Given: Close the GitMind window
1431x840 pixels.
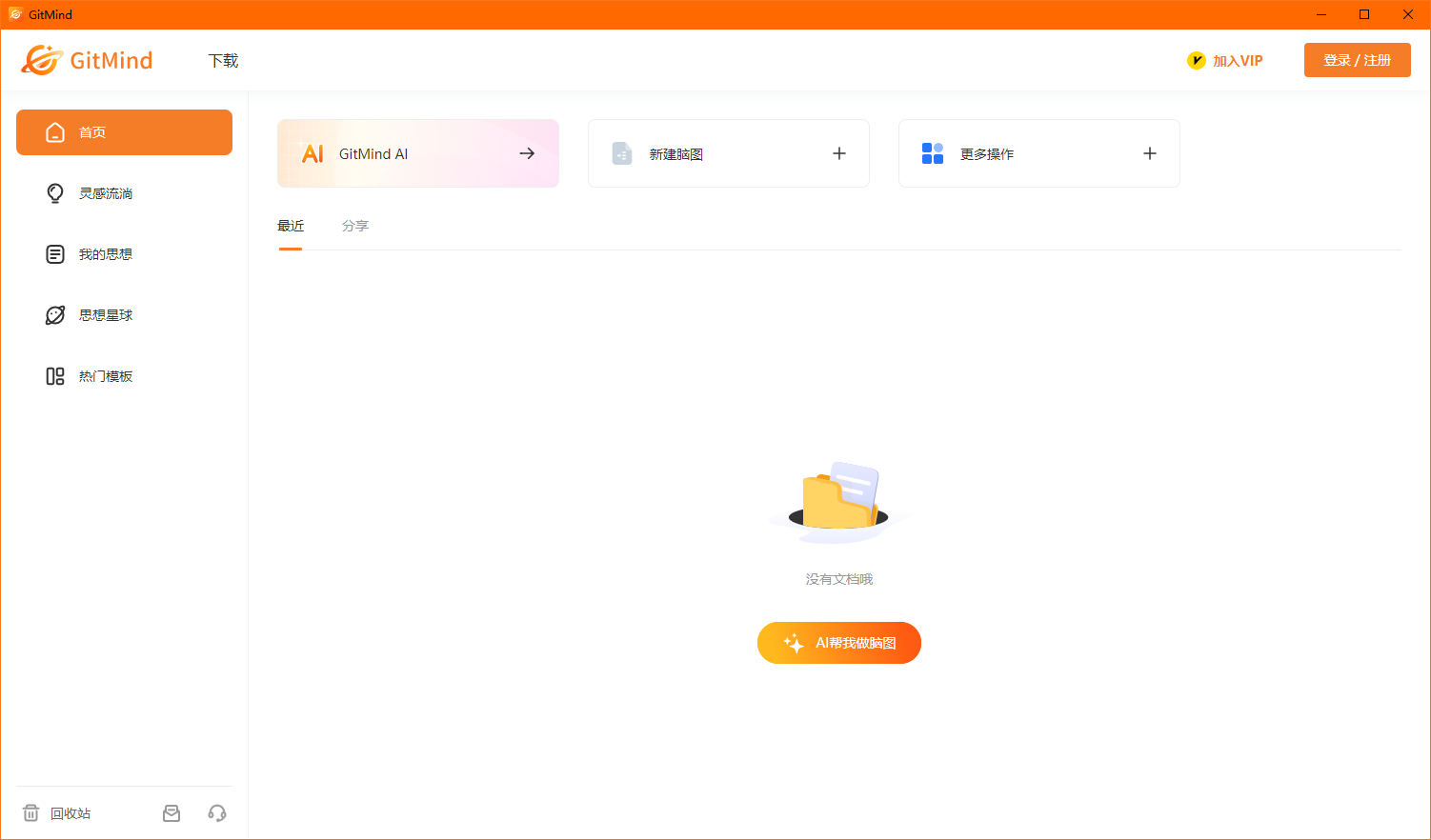Looking at the screenshot, I should 1408,14.
